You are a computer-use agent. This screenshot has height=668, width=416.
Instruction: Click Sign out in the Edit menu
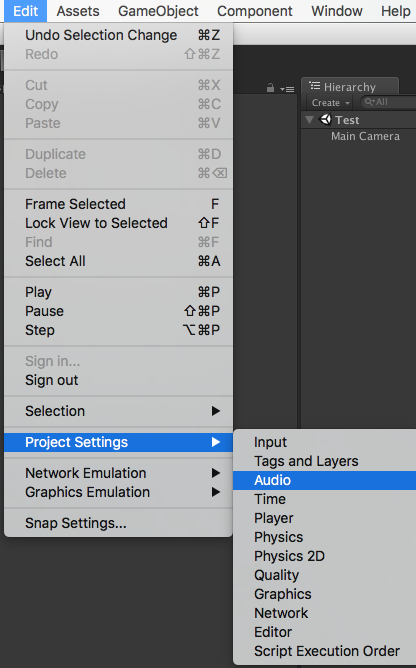point(118,380)
